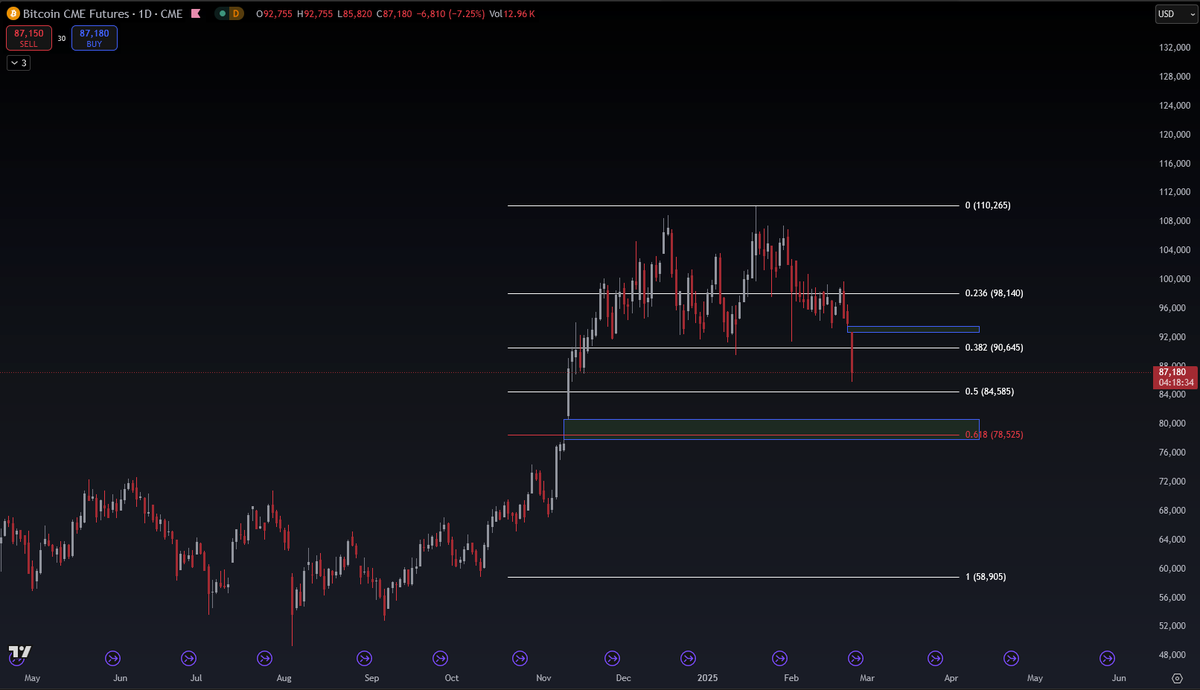Click the orange Bitcoin symbol logo

tap(13, 14)
